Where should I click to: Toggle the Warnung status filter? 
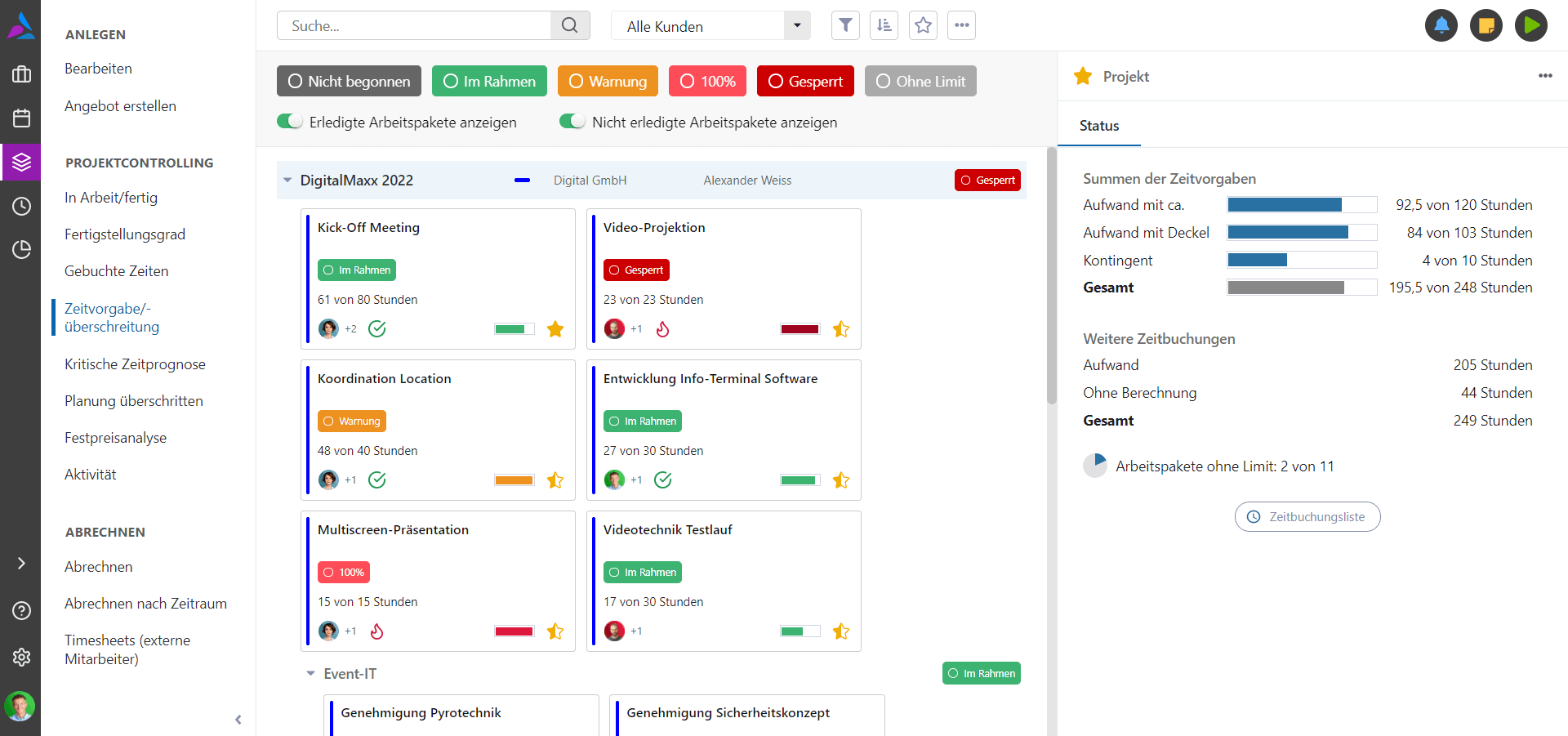click(x=608, y=81)
